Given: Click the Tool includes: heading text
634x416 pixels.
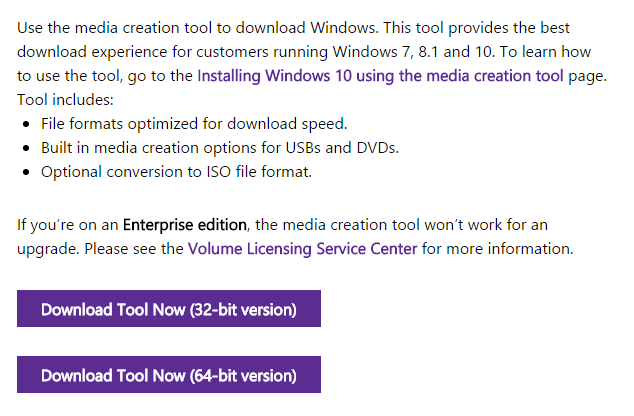Looking at the screenshot, I should click(66, 99).
